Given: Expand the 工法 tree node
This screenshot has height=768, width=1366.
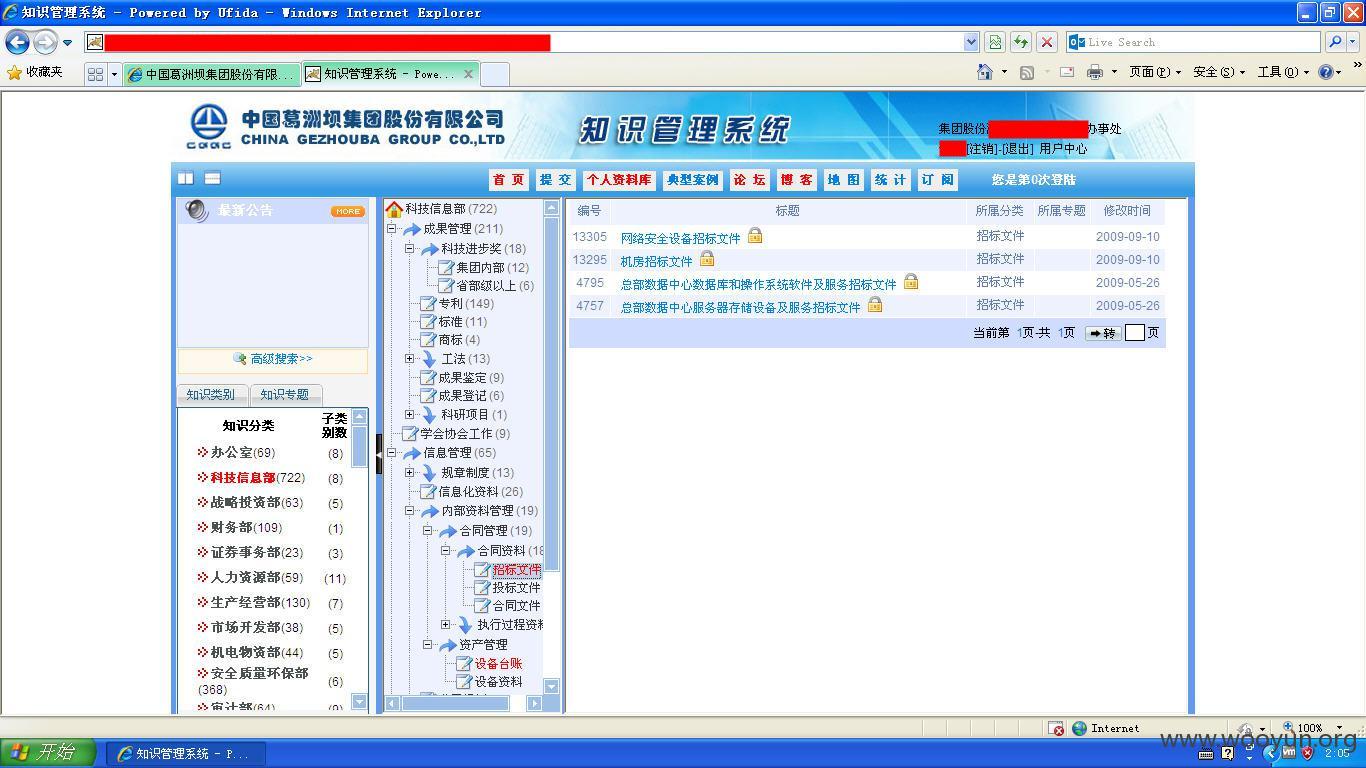Looking at the screenshot, I should click(409, 358).
